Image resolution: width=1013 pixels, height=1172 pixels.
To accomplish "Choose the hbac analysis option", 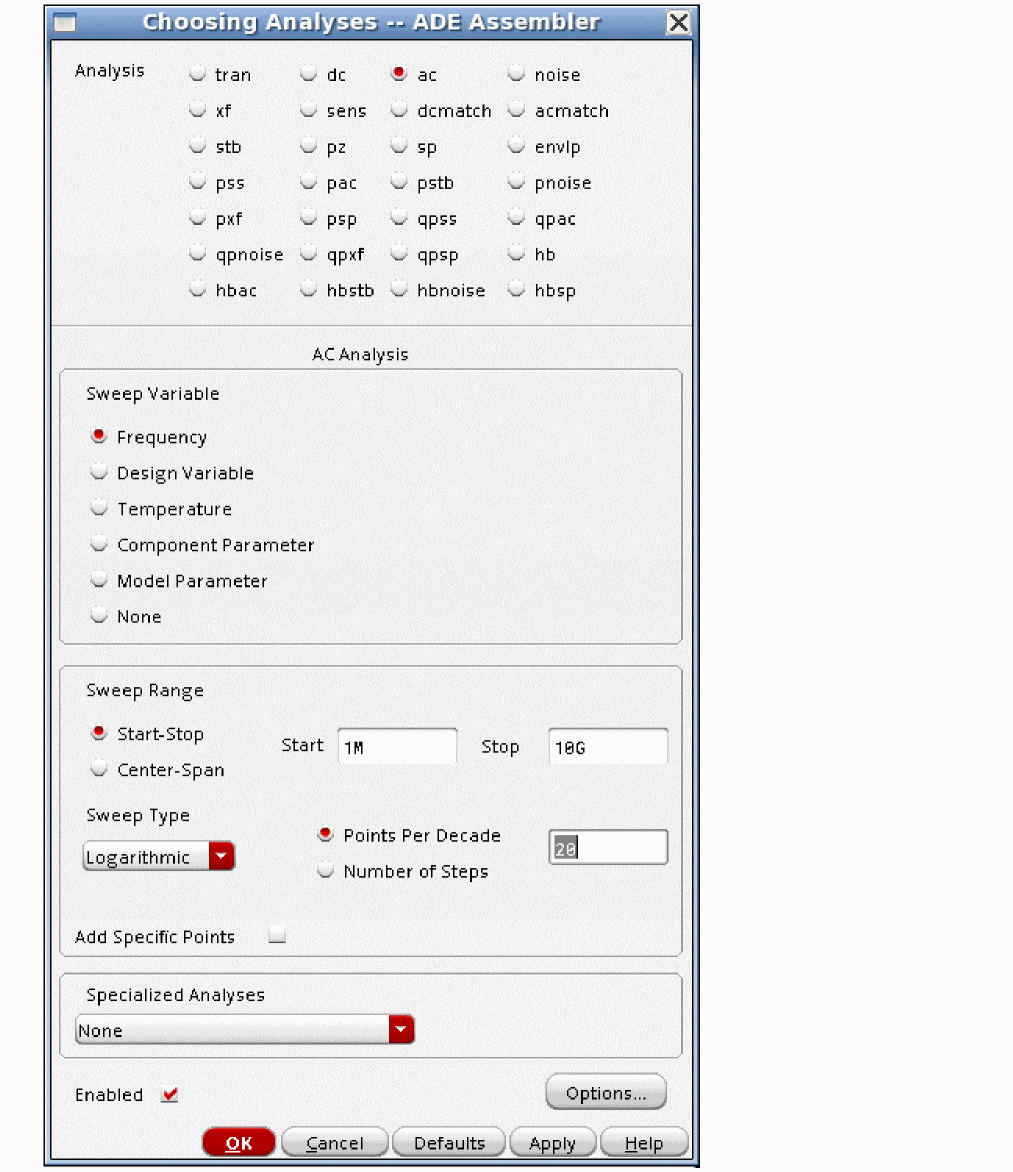I will click(197, 289).
